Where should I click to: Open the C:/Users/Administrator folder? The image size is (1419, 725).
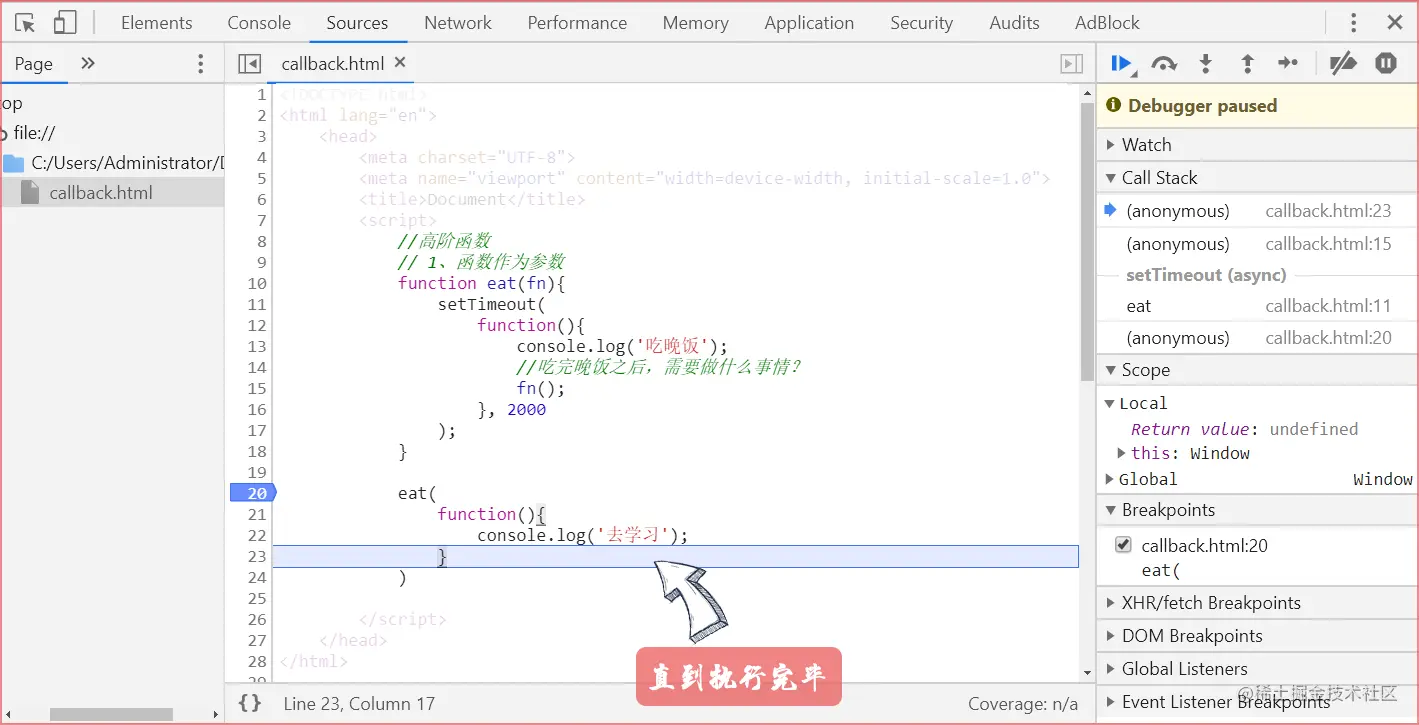coord(112,162)
